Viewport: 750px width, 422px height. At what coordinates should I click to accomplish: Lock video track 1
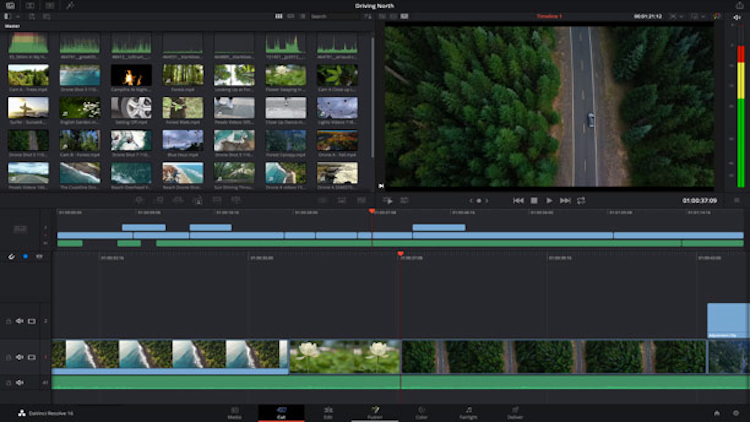point(9,357)
